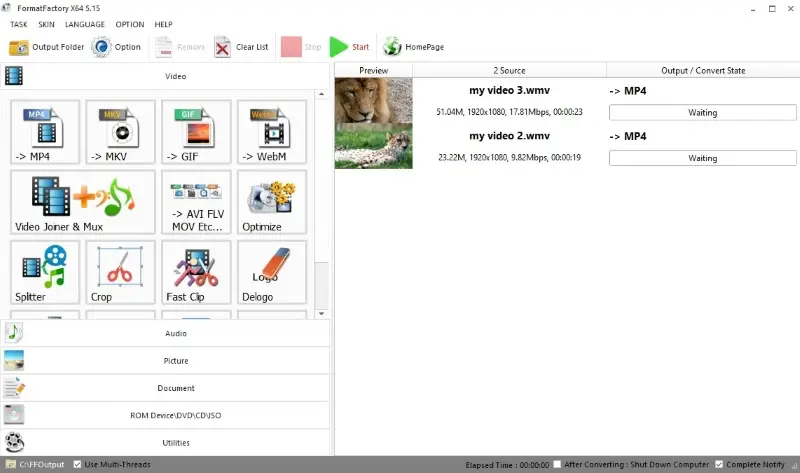The height and width of the screenshot is (473, 800).
Task: Open the C:\FFOutput folder in status bar
Action: click(x=35, y=464)
